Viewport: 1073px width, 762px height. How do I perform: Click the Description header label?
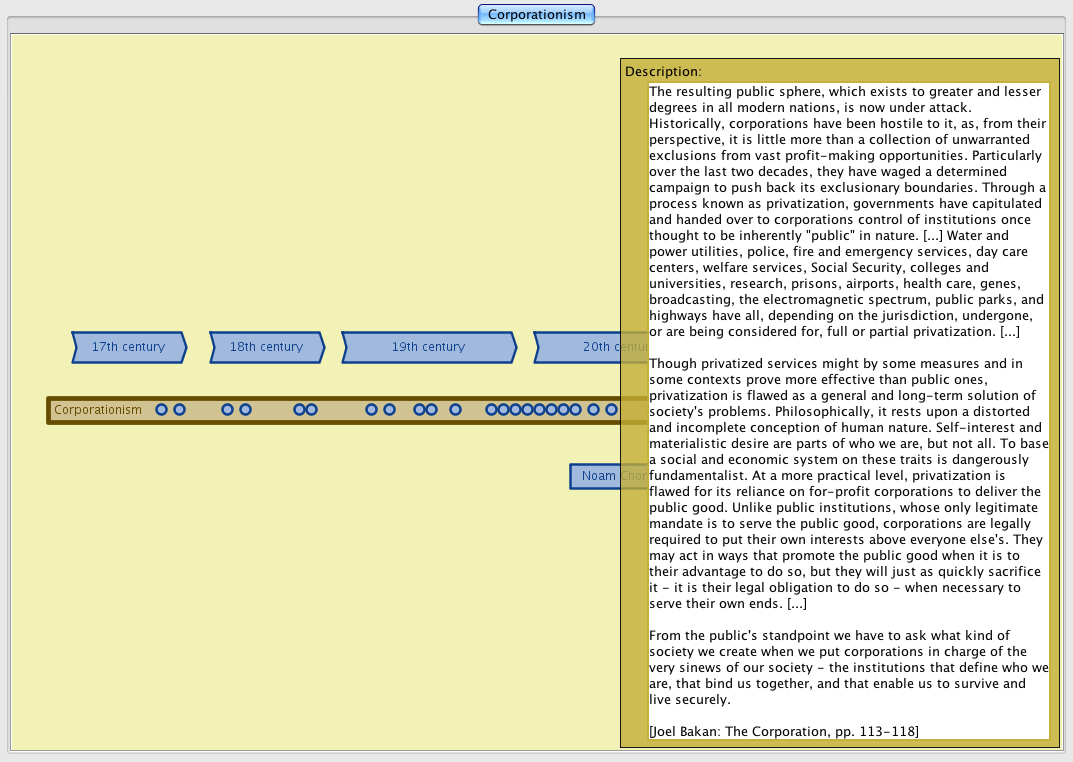point(663,72)
